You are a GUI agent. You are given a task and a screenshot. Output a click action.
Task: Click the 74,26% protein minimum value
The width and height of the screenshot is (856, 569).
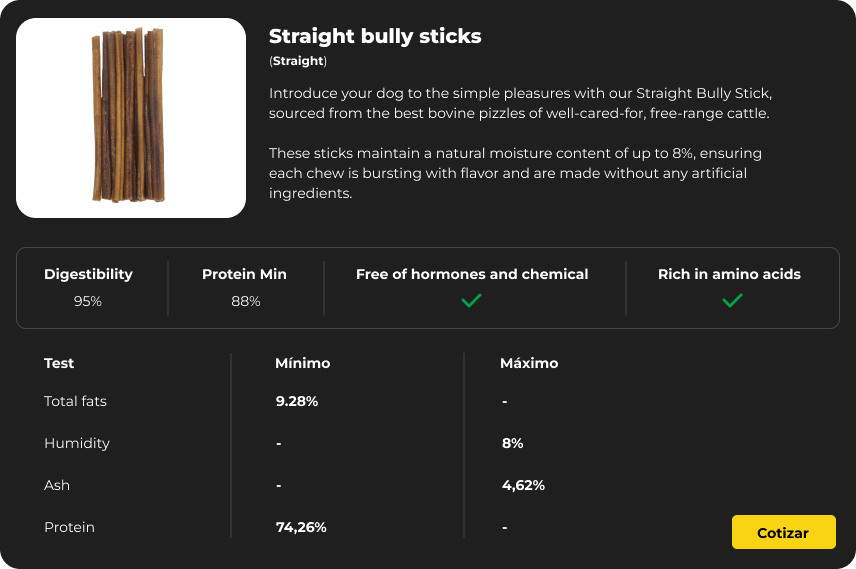tap(301, 527)
